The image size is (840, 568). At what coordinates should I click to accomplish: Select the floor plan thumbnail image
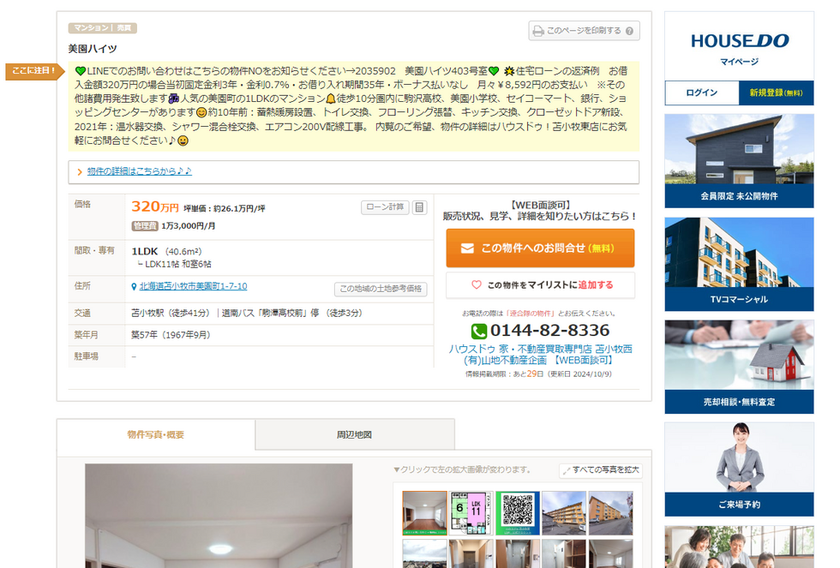pos(471,513)
